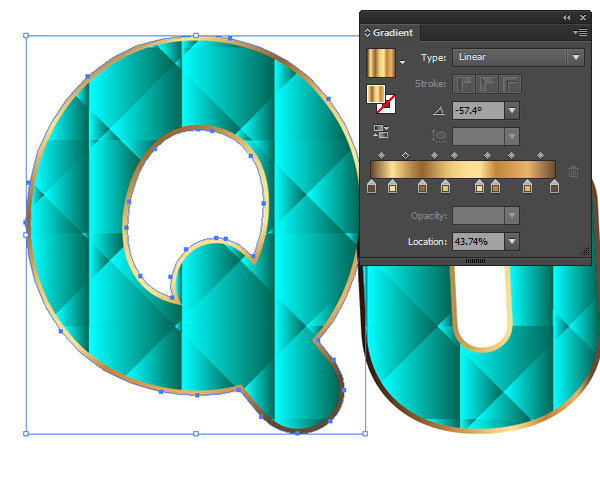The height and width of the screenshot is (489, 600).
Task: Click the bottom-right bounding box handle of Q
Action: 365,434
